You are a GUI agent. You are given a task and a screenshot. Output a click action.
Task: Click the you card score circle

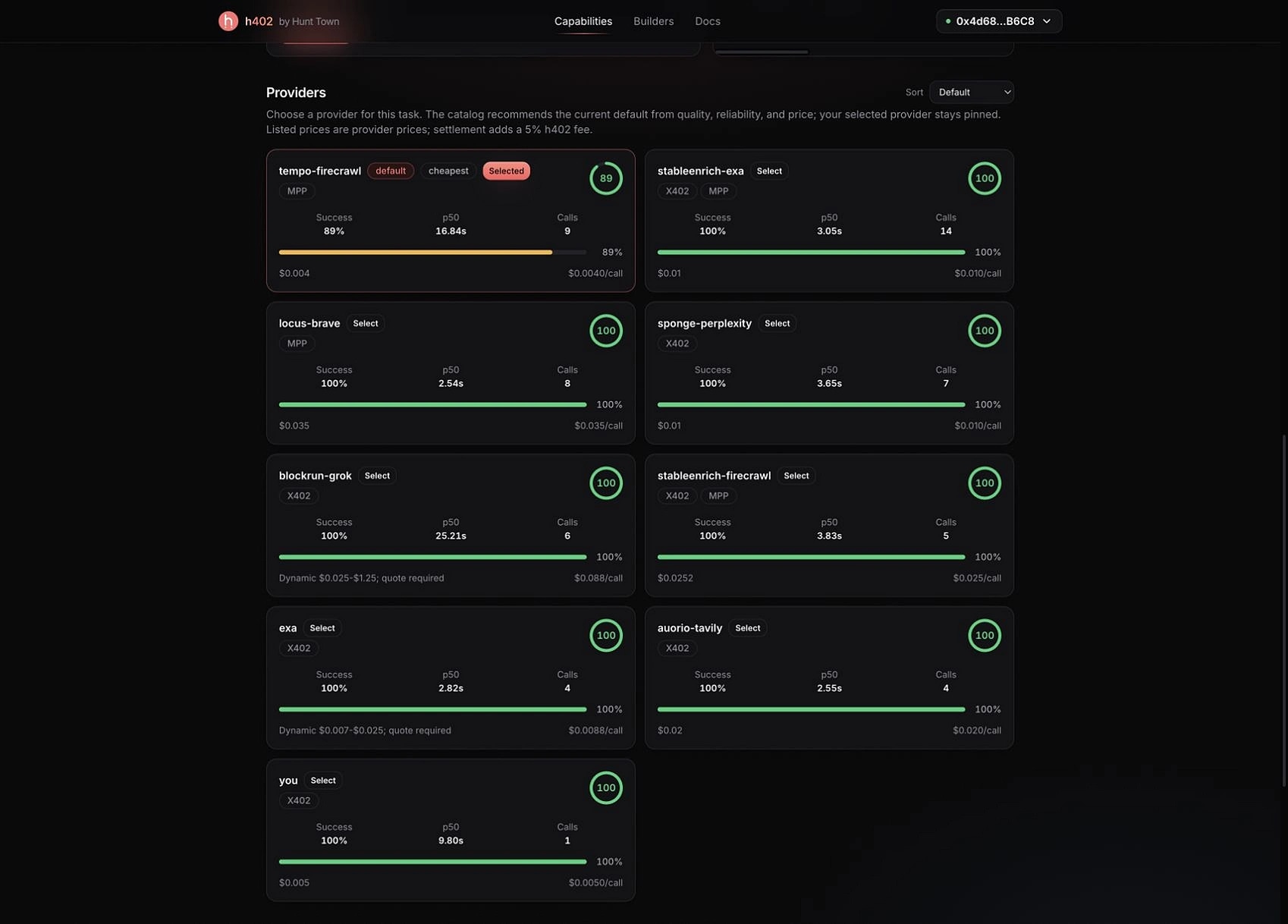pos(605,788)
